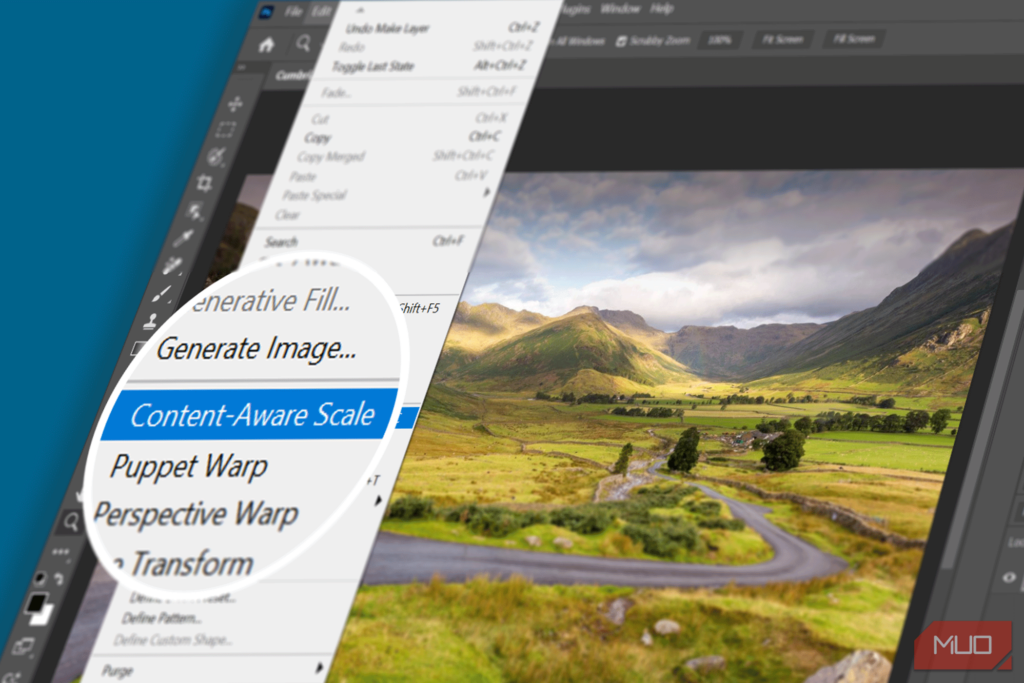Select the Brush tool
1024x683 pixels.
click(x=161, y=294)
